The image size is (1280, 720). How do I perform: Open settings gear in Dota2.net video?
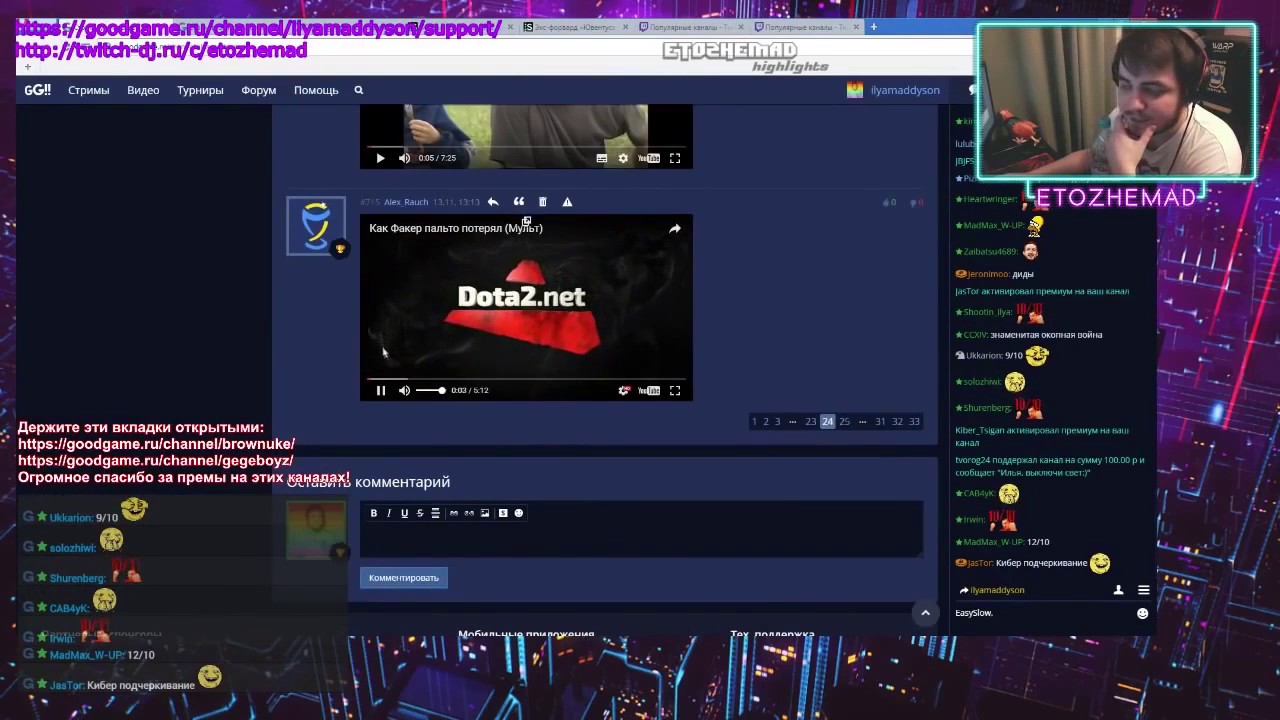point(624,391)
